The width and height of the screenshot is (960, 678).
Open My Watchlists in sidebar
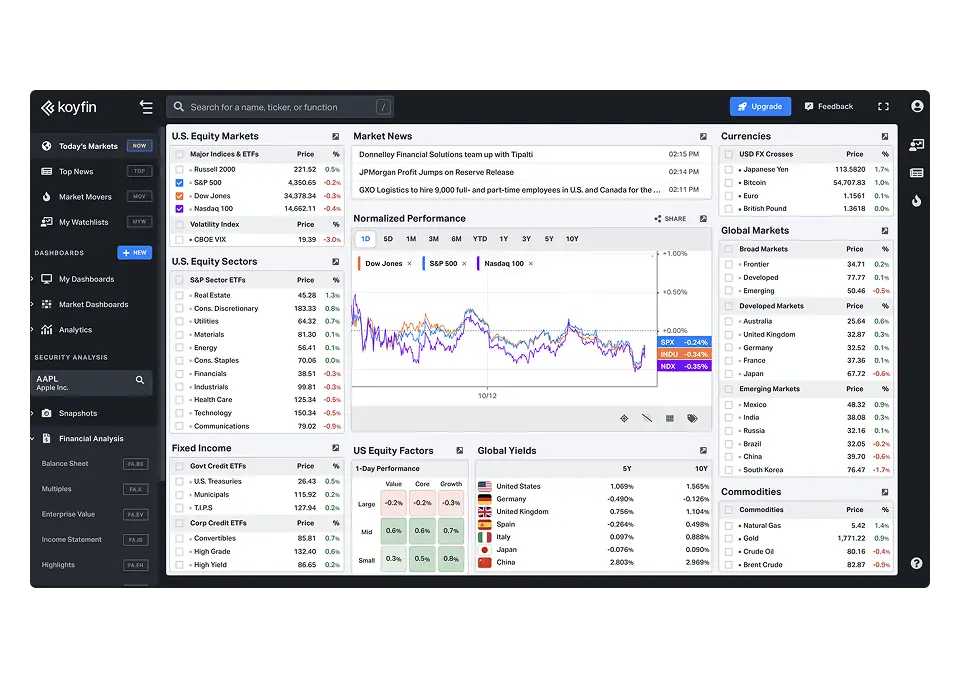tap(92, 222)
